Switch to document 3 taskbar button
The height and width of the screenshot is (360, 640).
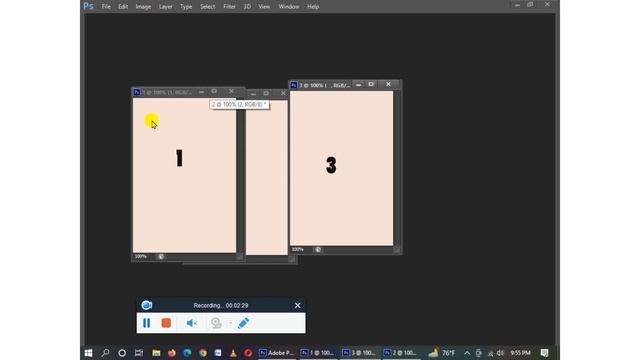(x=359, y=353)
